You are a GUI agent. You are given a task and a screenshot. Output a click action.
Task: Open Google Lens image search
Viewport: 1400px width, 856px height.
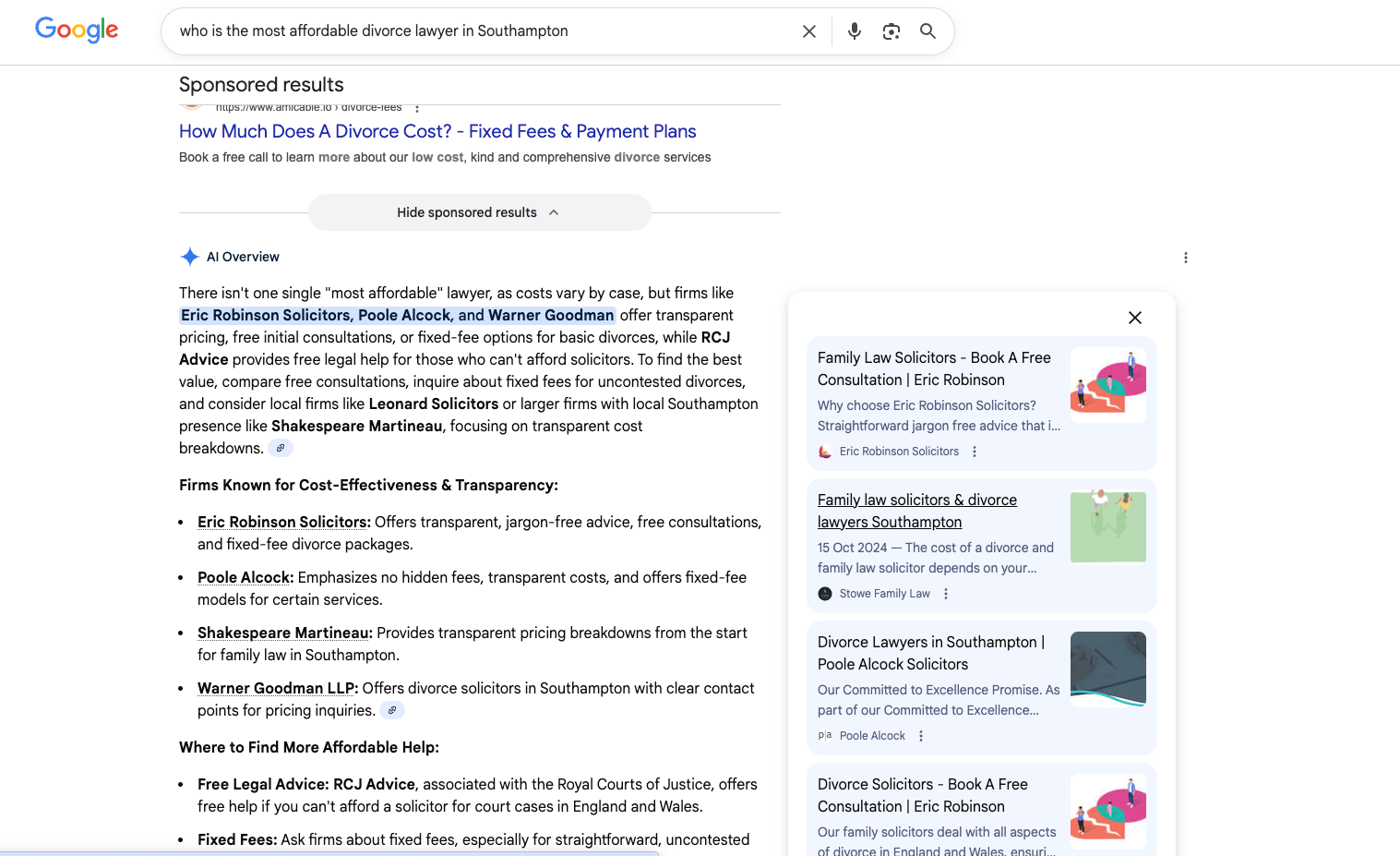tap(891, 30)
